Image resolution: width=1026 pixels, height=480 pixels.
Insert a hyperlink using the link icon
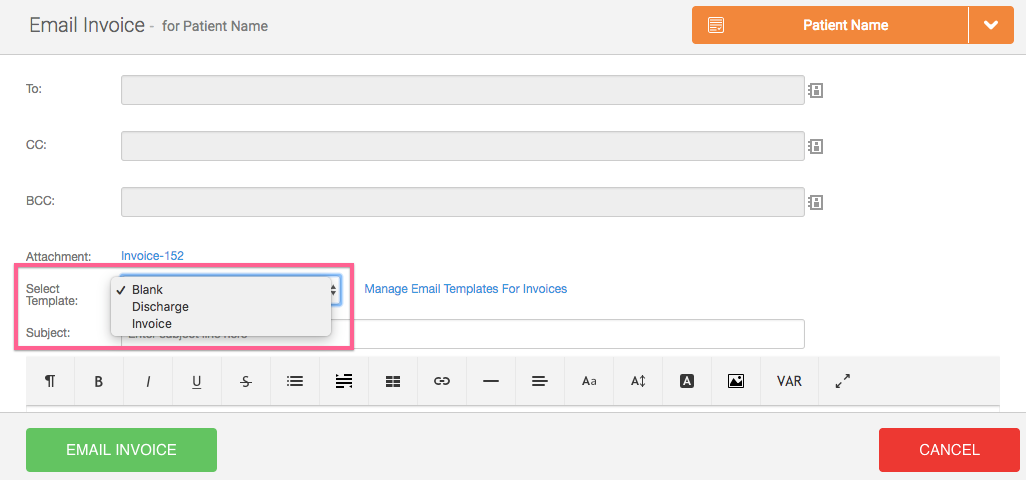tap(442, 381)
